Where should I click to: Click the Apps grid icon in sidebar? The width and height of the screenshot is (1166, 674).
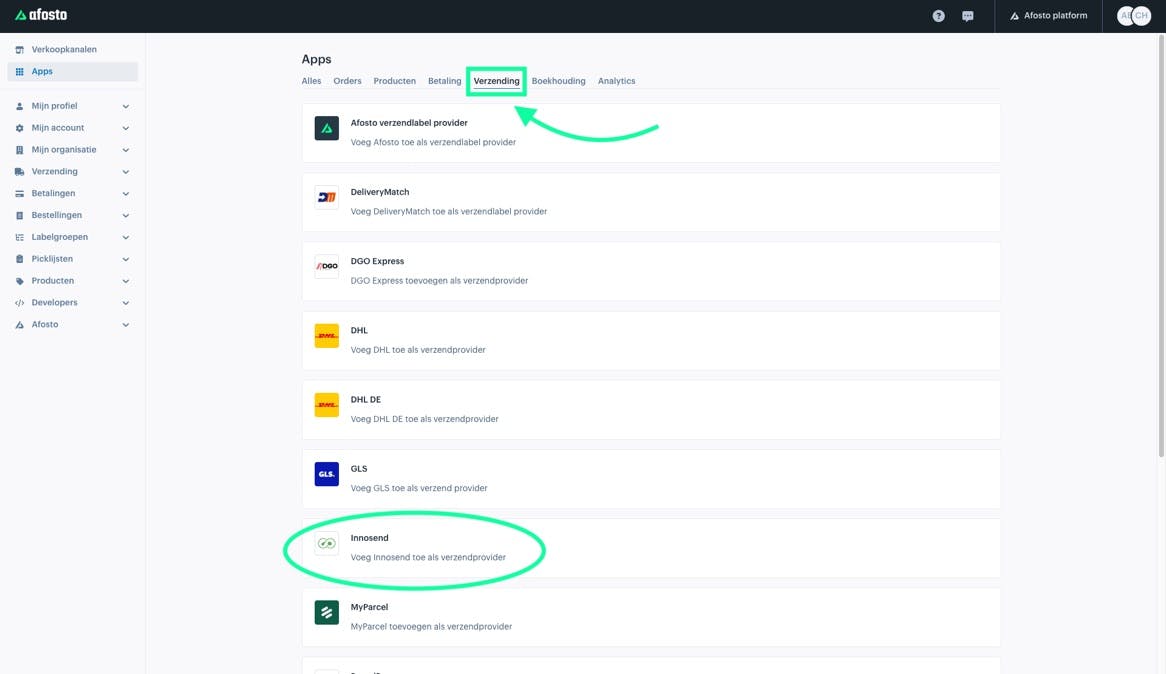tap(19, 71)
